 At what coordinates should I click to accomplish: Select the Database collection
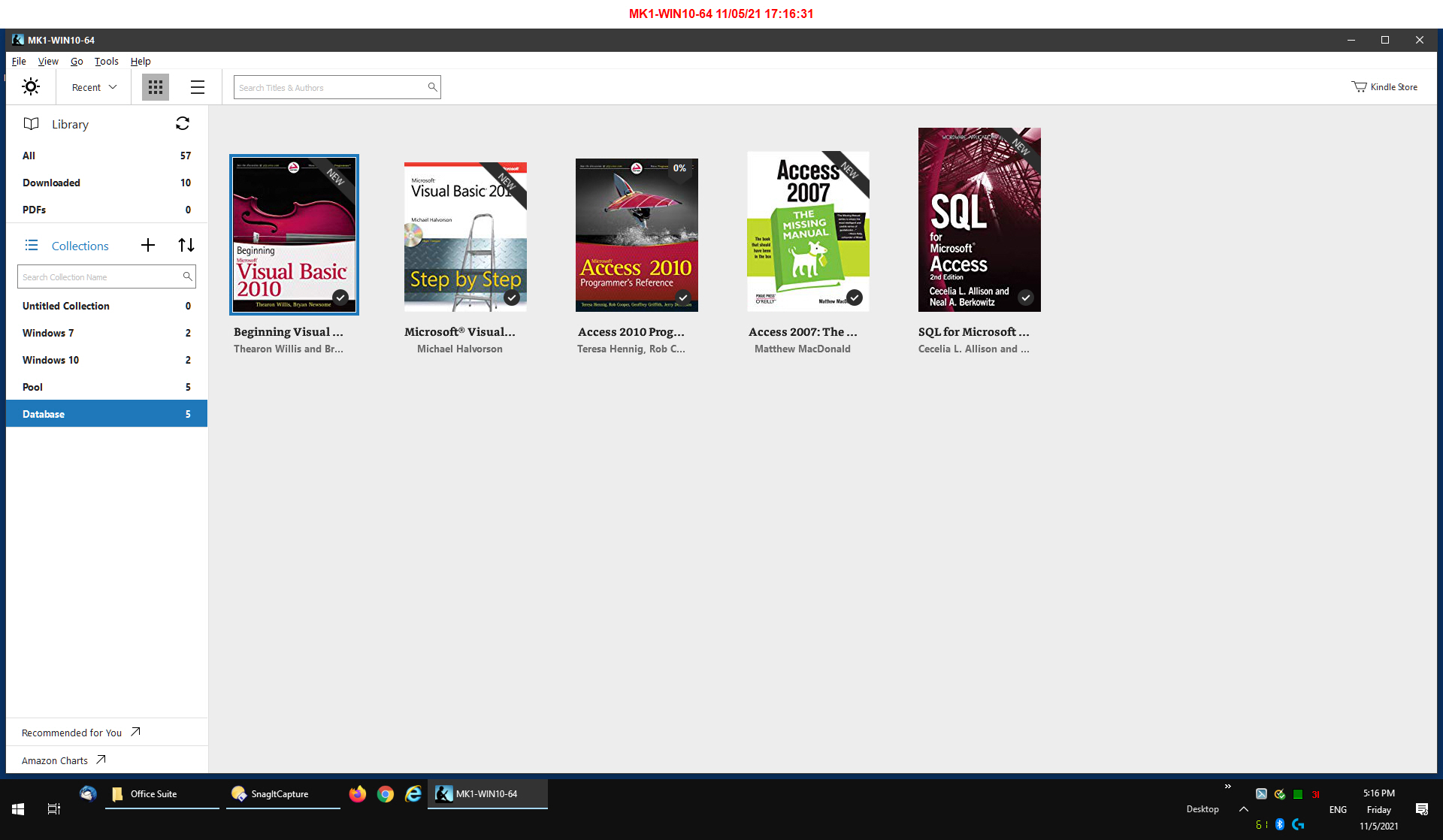[107, 414]
